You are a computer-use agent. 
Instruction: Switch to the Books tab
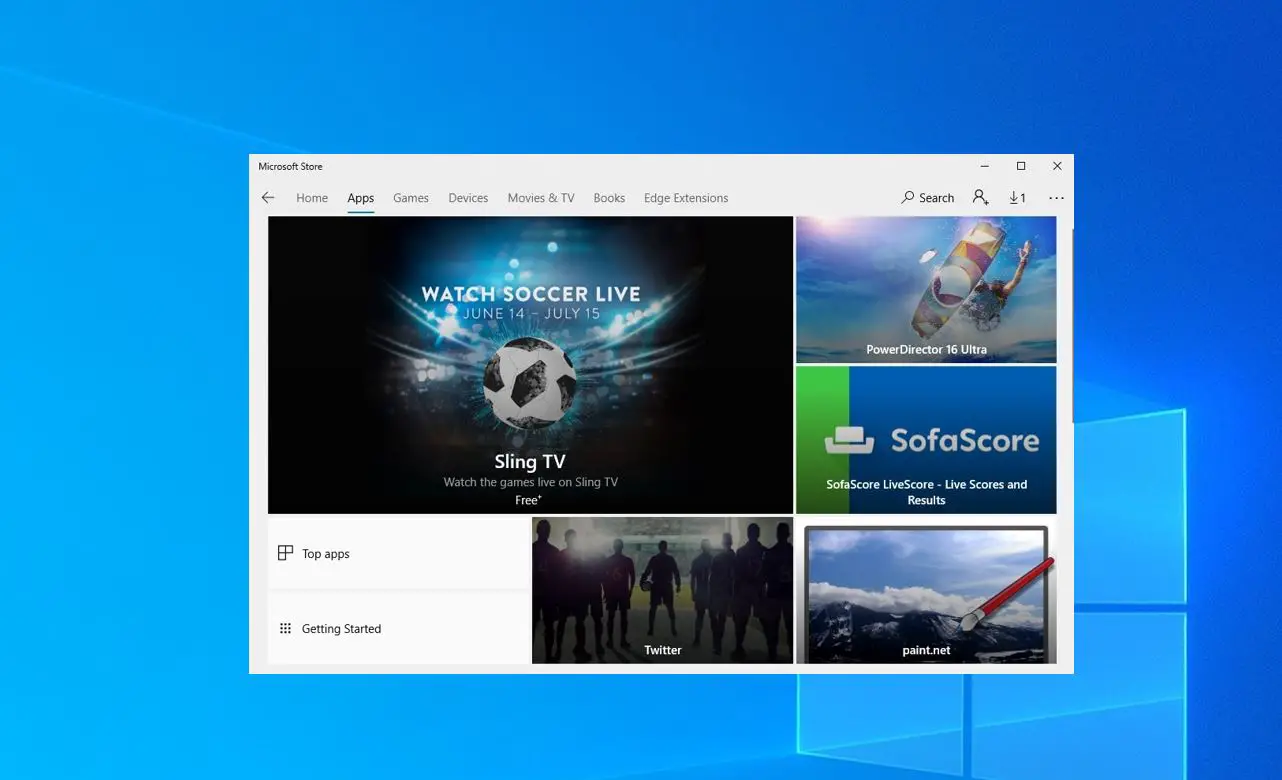point(609,198)
